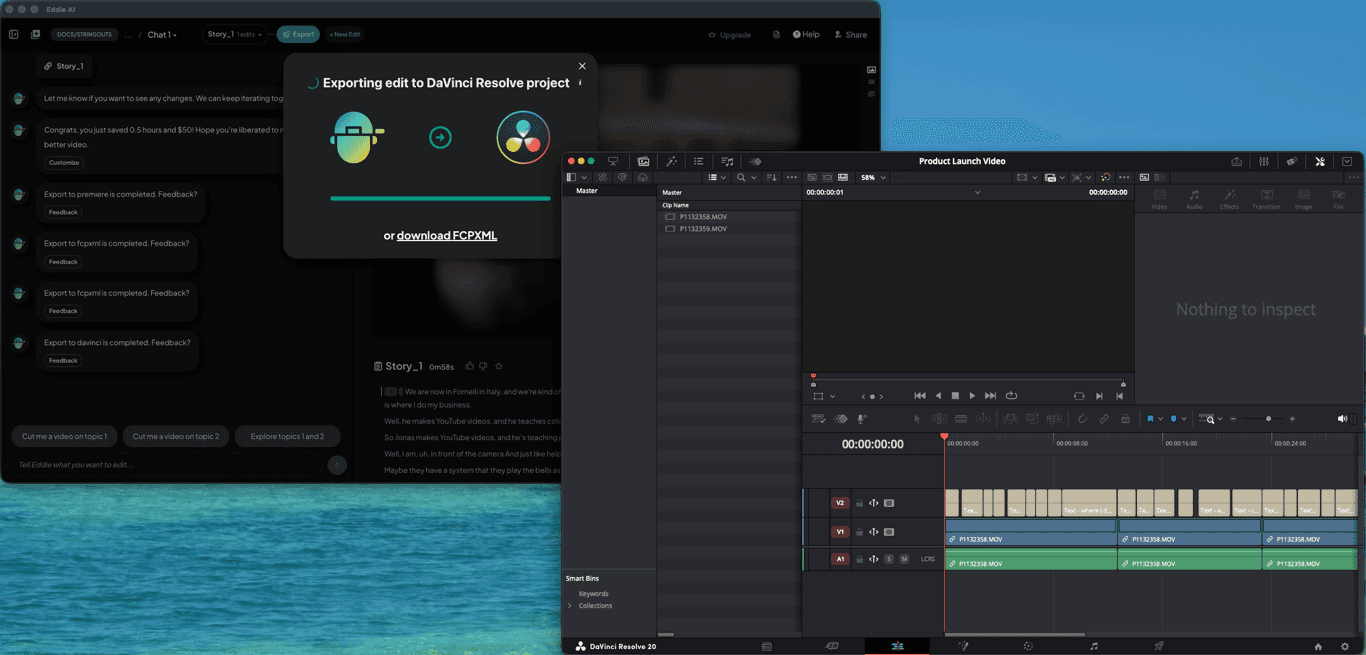Image resolution: width=1366 pixels, height=655 pixels.
Task: Switch to the Fairlight page music note
Action: pyautogui.click(x=1093, y=646)
